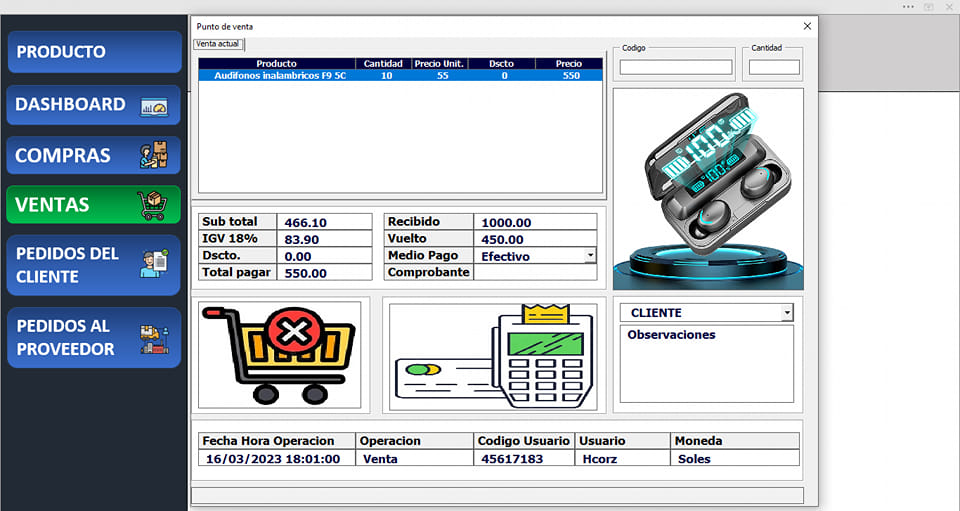Cancel sale with the cart X icon

coord(279,355)
